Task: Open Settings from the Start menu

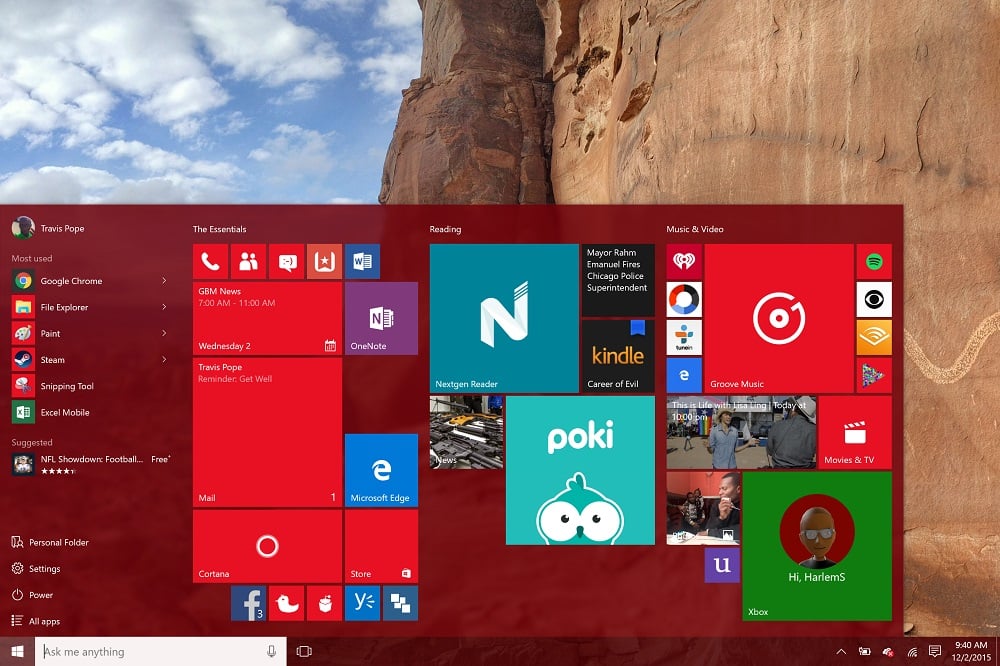Action: pos(36,568)
